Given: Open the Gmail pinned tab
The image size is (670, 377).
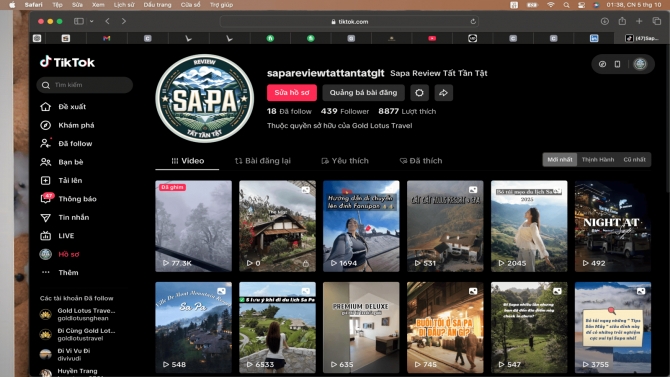Looking at the screenshot, I should pos(106,38).
